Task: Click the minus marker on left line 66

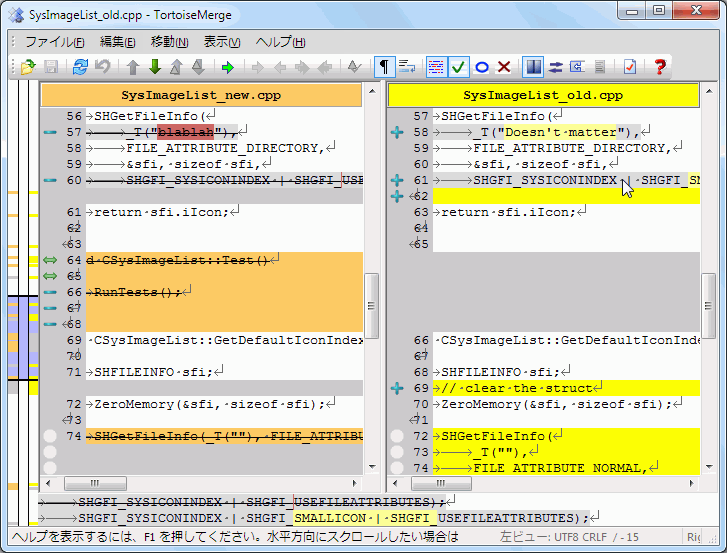Action: pyautogui.click(x=50, y=292)
